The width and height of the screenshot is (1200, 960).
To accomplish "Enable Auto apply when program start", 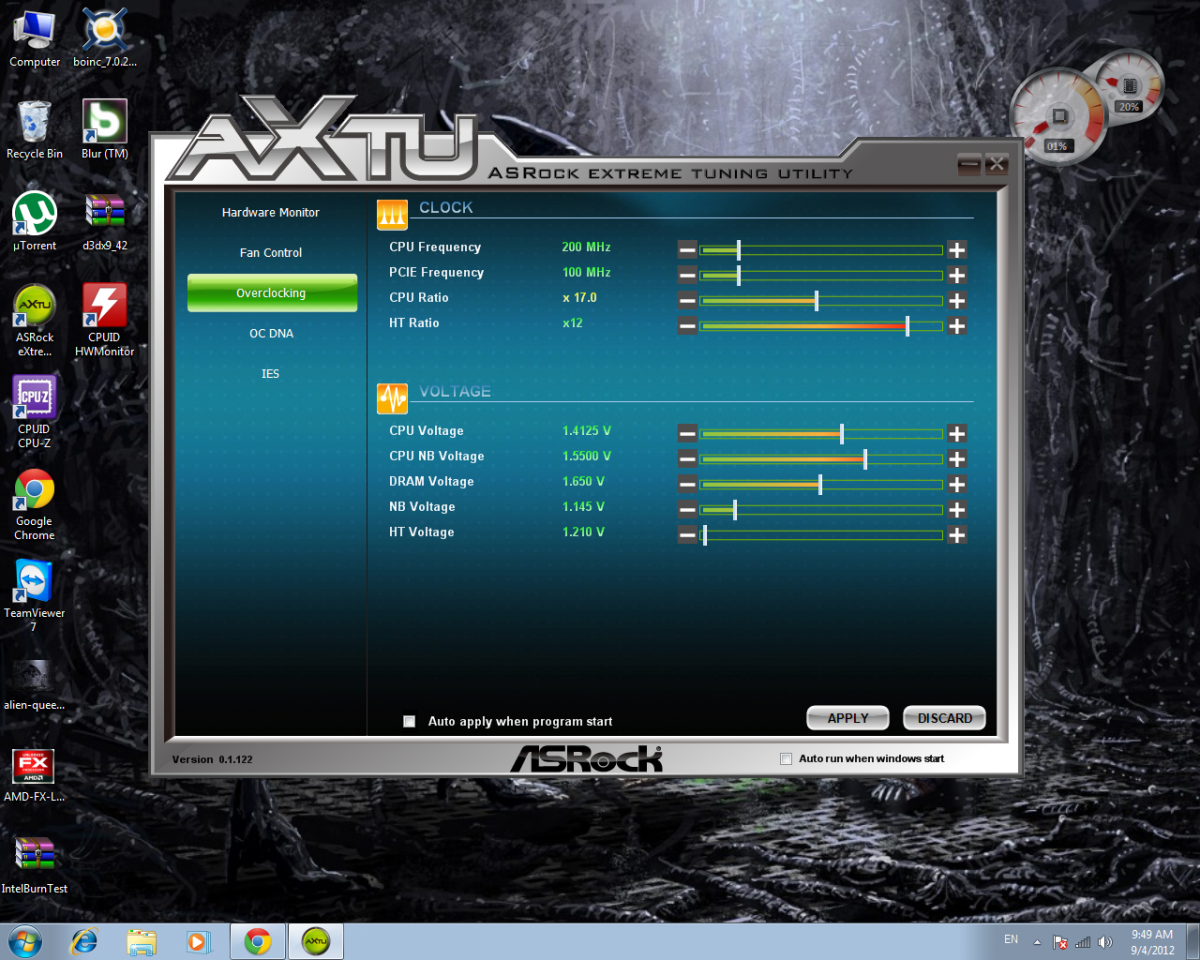I will (x=409, y=721).
